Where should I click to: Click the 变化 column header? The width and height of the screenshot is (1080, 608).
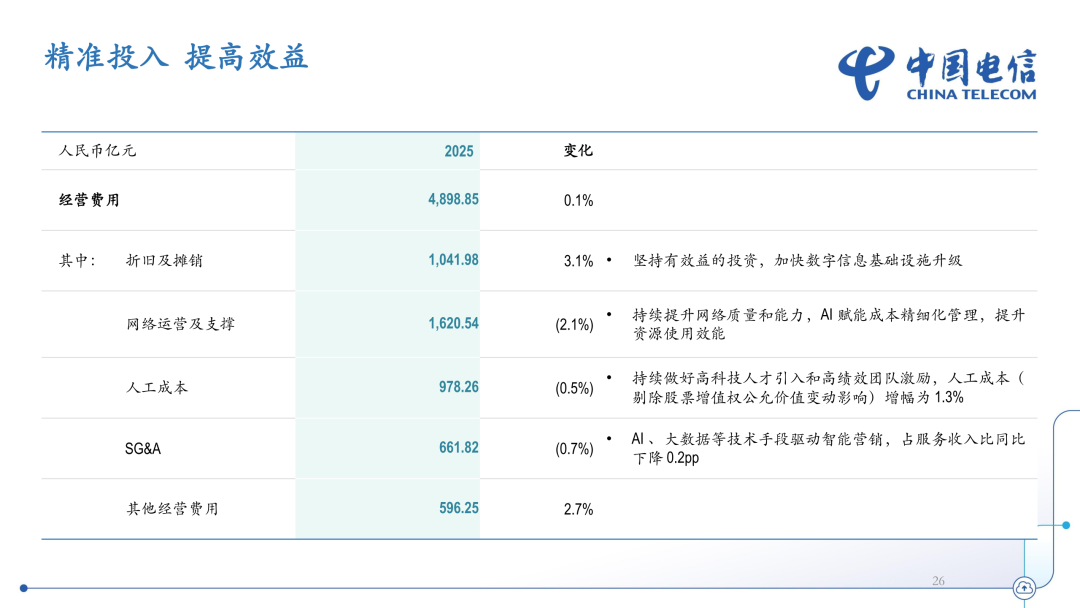tap(578, 151)
